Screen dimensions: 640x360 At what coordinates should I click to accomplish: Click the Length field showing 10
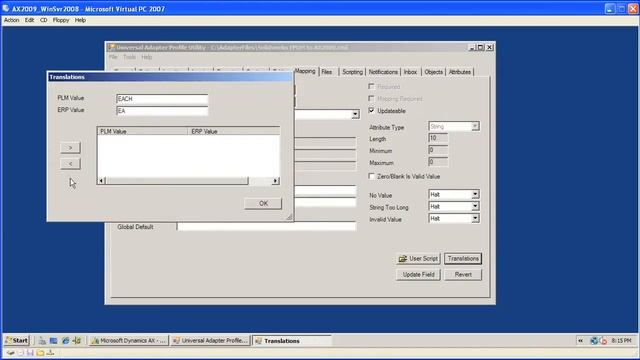coord(438,138)
